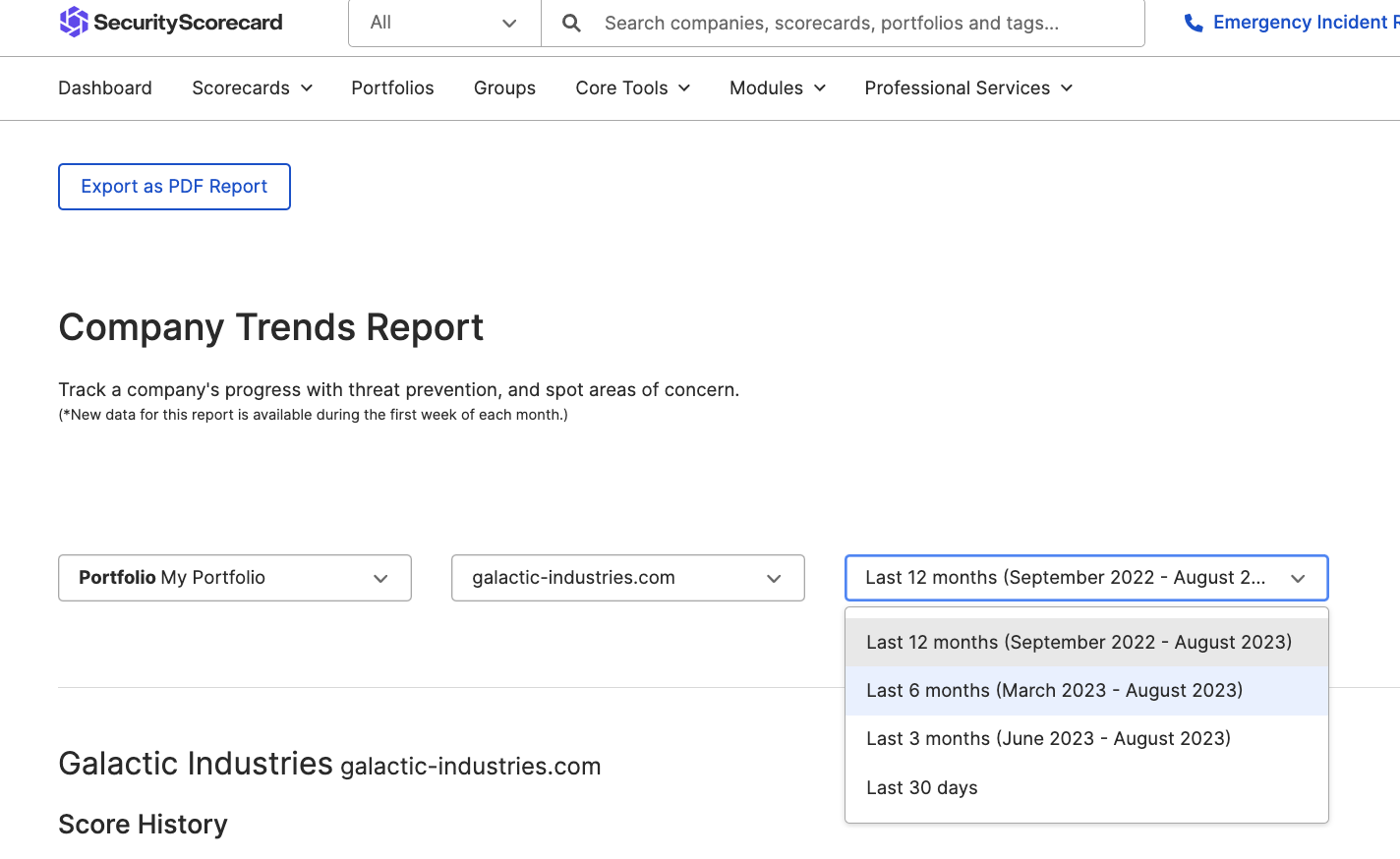Go to the Dashboard menu item

tap(105, 88)
